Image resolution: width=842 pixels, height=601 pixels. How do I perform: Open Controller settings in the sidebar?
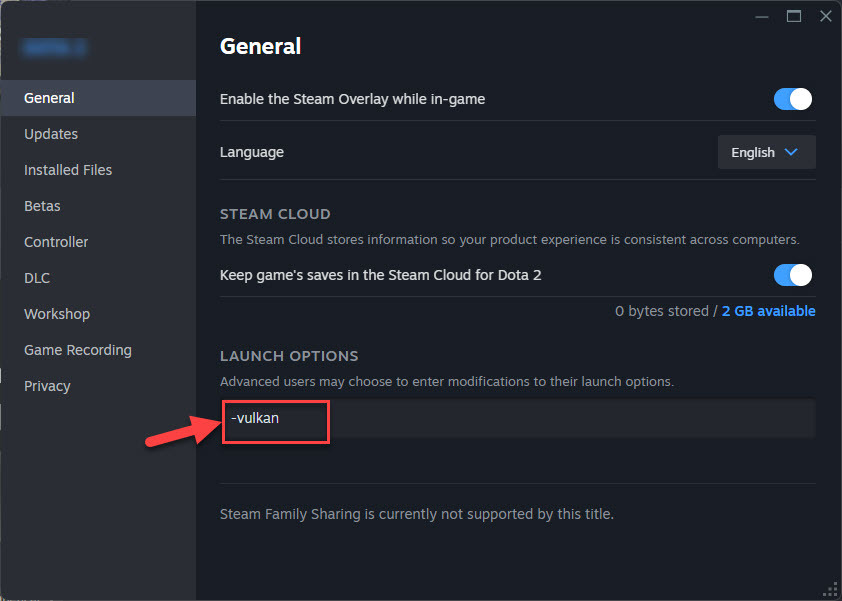point(56,242)
